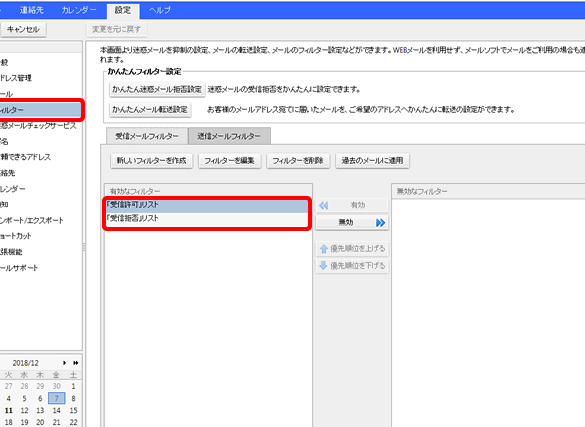This screenshot has width=585, height=427.
Task: Switch to 送信メールフィルター tab
Action: [229, 136]
